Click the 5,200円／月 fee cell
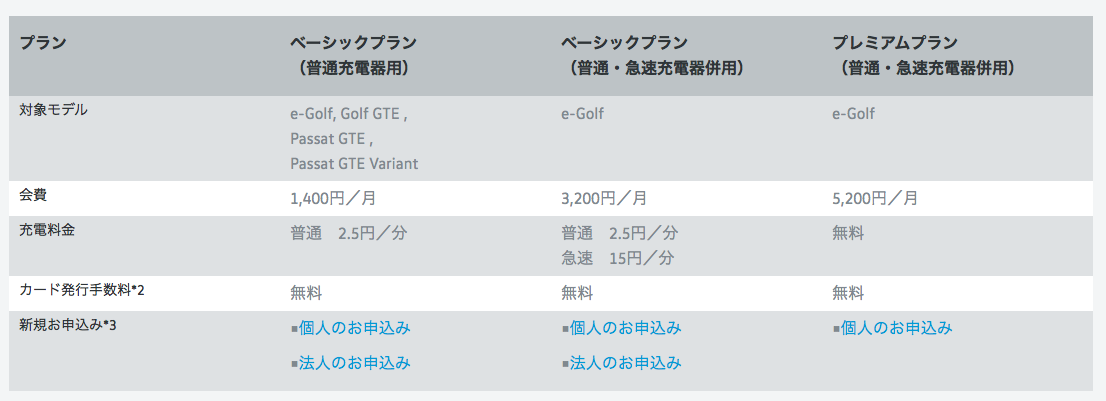 875,199
